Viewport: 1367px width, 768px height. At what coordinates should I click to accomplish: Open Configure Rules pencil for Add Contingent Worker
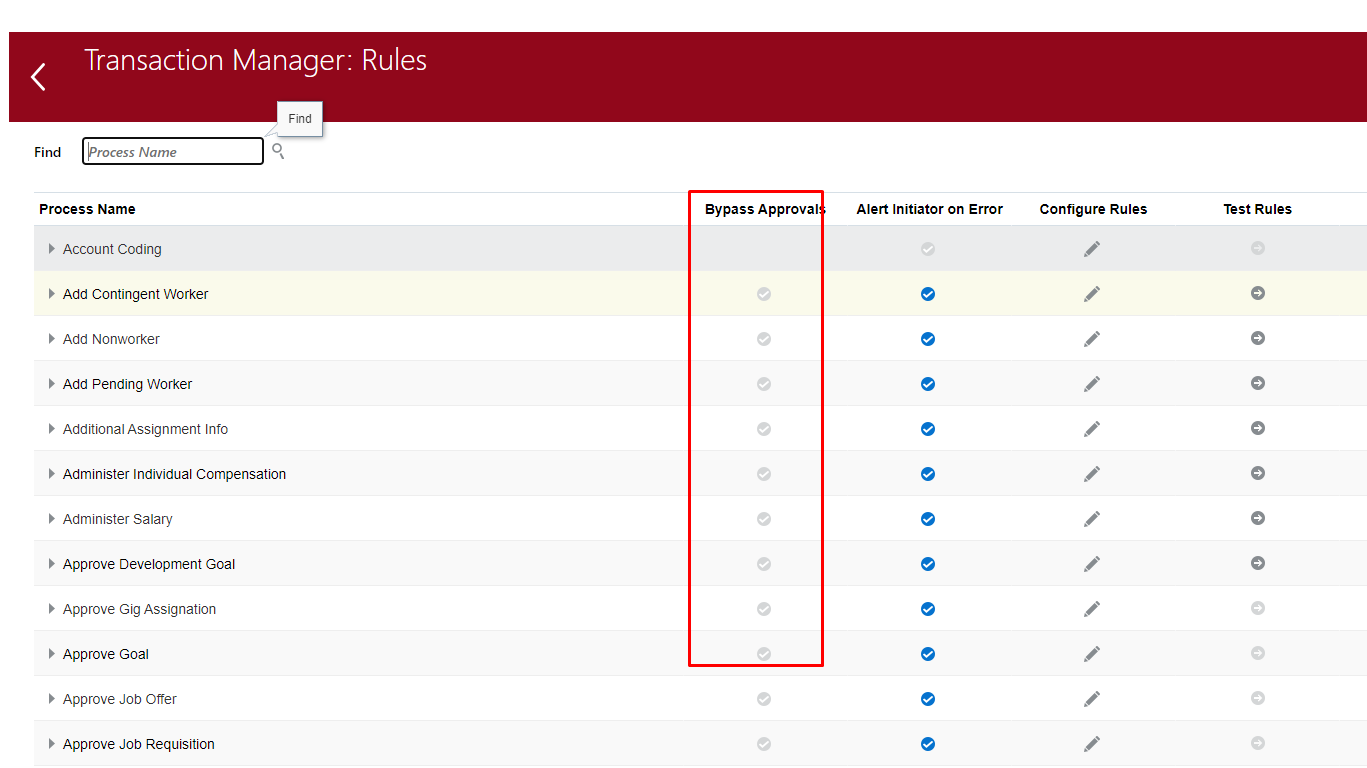click(1091, 294)
